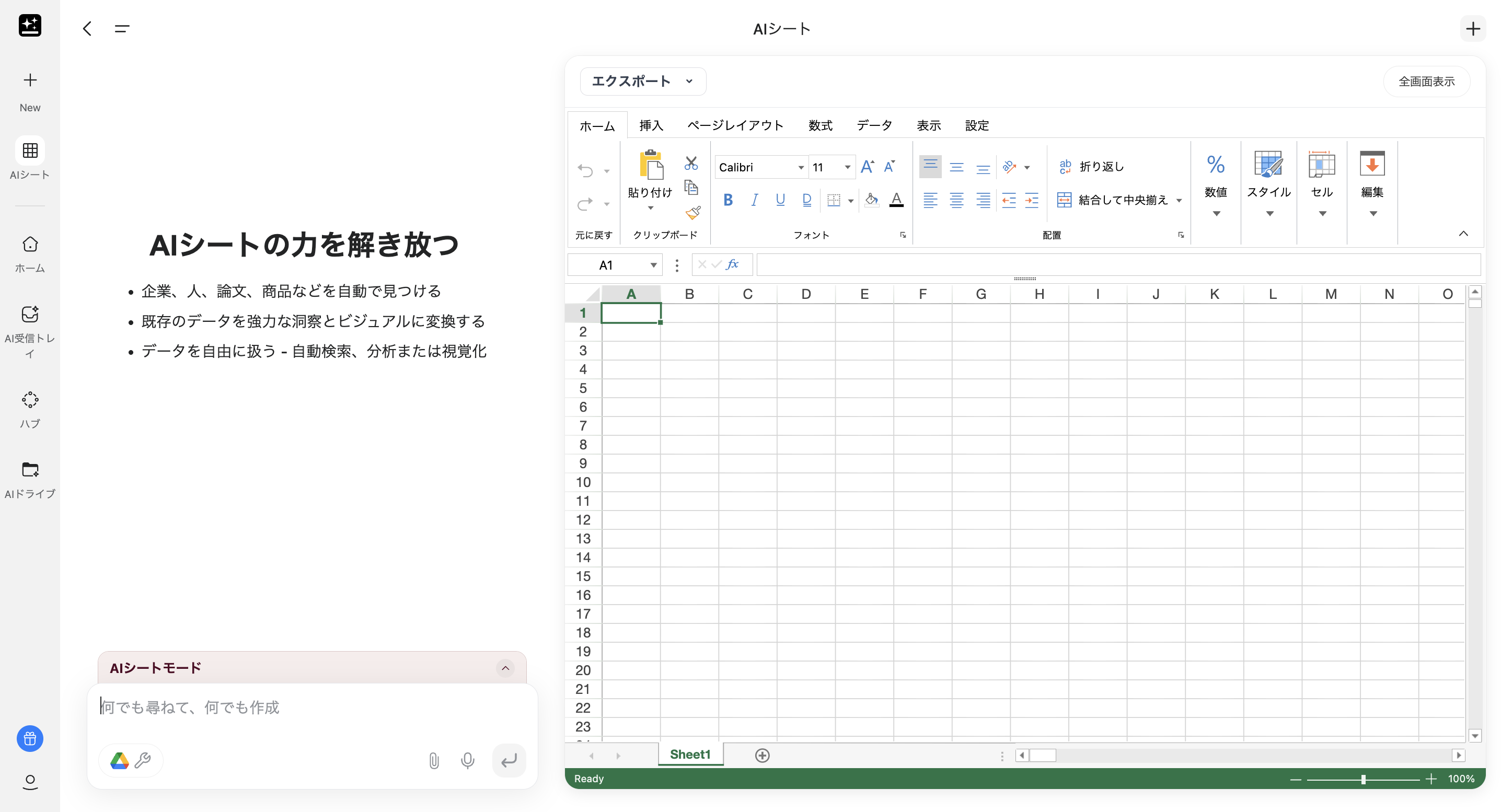Switch to the 挿入 ribbon tab
This screenshot has height=812, width=1501.
point(651,125)
